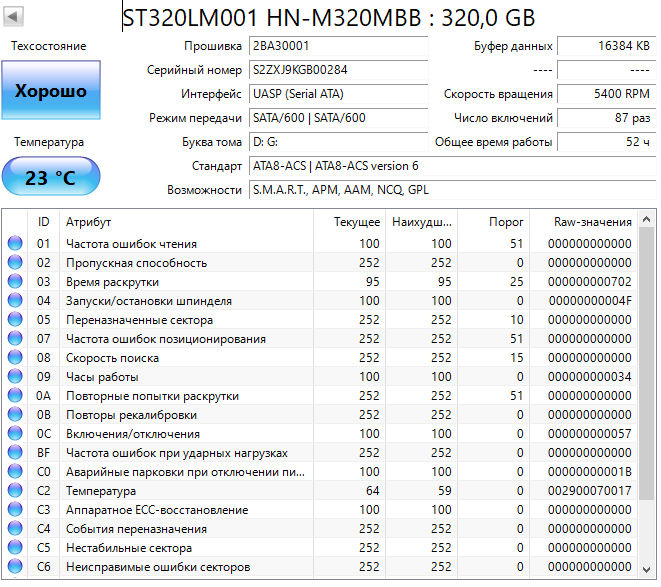Click the disk title ST320LM001 HN-M320MBB
661x587 pixels.
pyautogui.click(x=329, y=18)
